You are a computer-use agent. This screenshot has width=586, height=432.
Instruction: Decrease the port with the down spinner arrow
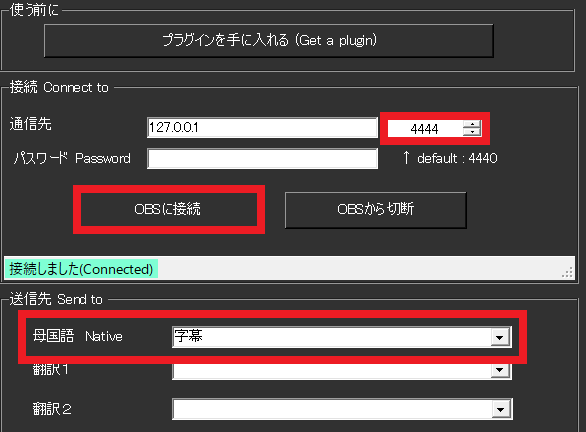click(x=472, y=132)
